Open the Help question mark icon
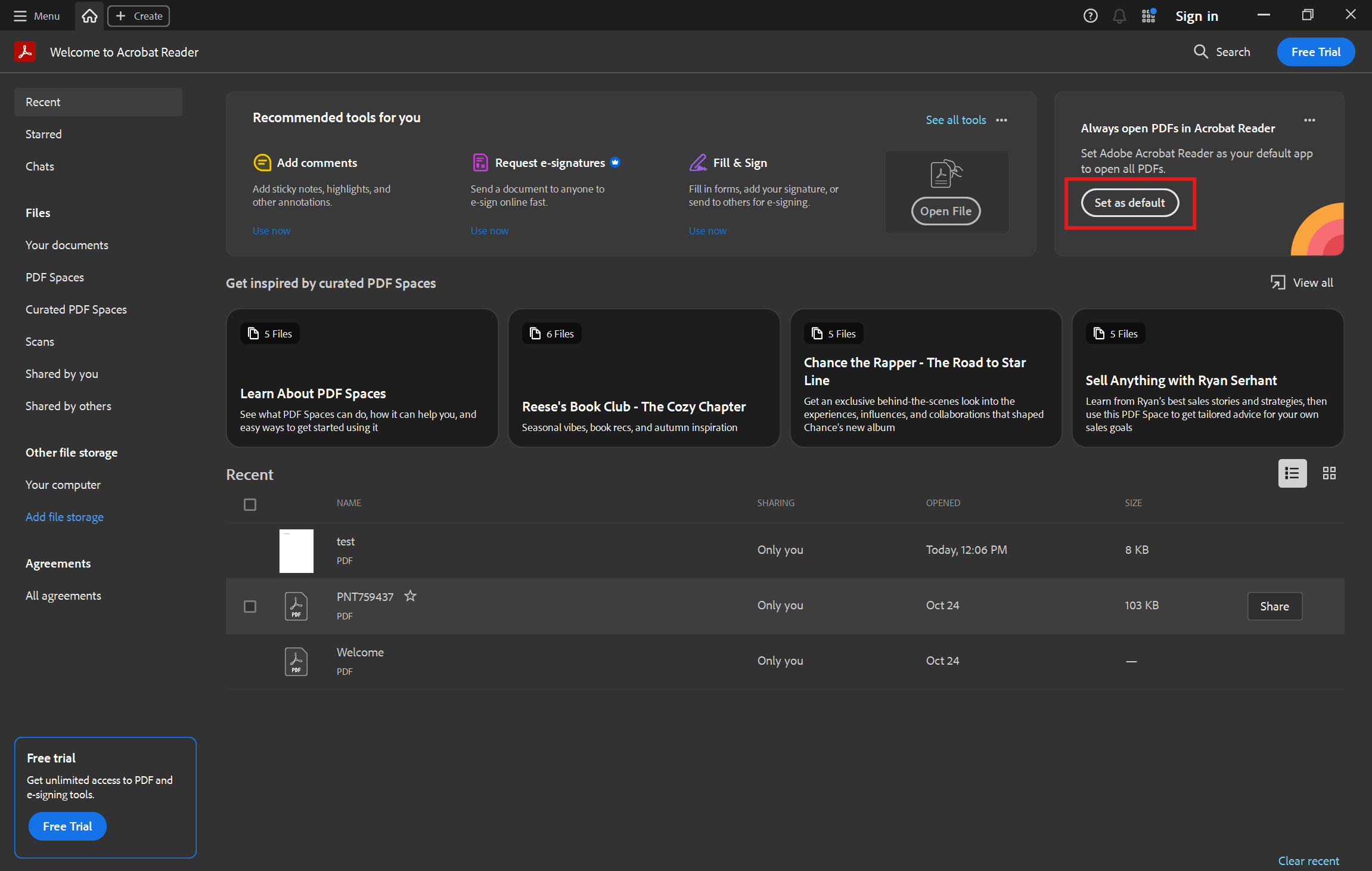The width and height of the screenshot is (1372, 871). coord(1090,16)
